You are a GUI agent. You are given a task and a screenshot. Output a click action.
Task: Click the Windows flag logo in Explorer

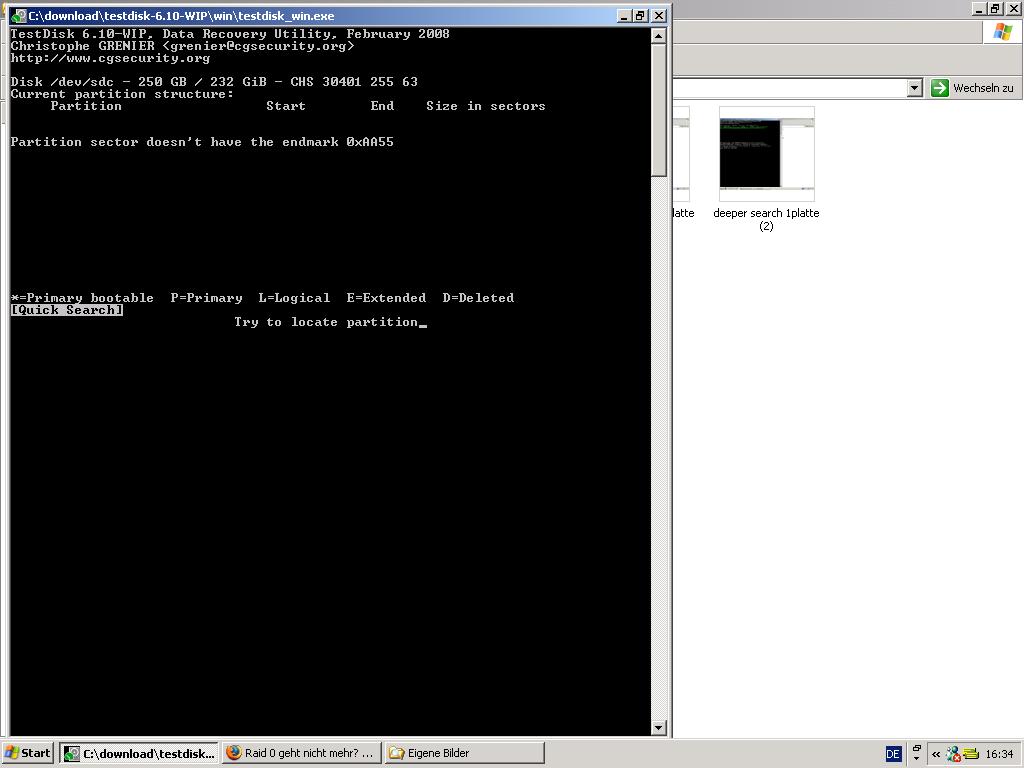(1002, 31)
